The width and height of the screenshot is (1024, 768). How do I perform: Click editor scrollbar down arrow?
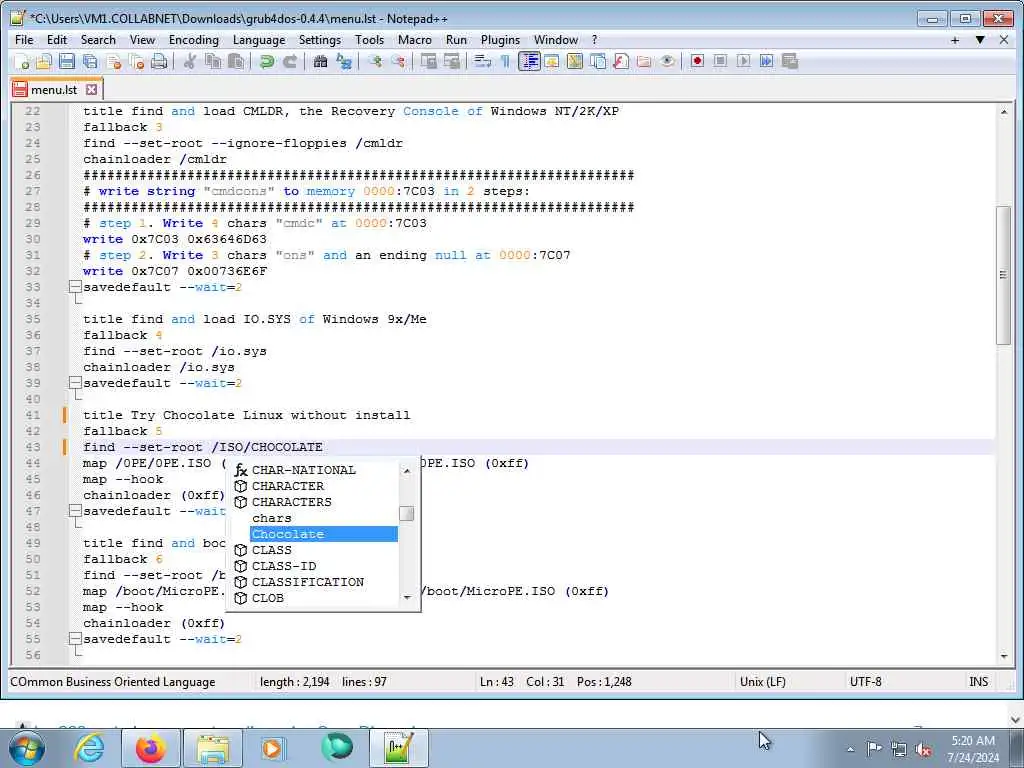pyautogui.click(x=1004, y=657)
